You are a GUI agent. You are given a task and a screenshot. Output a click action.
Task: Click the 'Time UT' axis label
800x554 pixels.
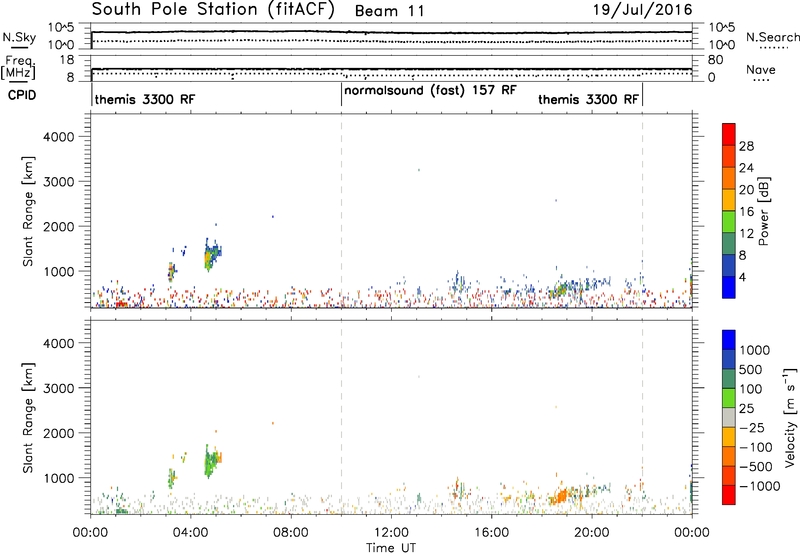coord(391,548)
